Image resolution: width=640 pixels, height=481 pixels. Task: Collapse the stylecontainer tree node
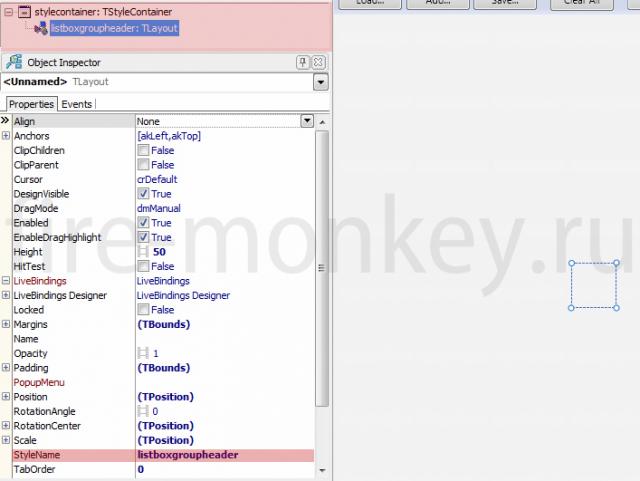click(x=8, y=12)
